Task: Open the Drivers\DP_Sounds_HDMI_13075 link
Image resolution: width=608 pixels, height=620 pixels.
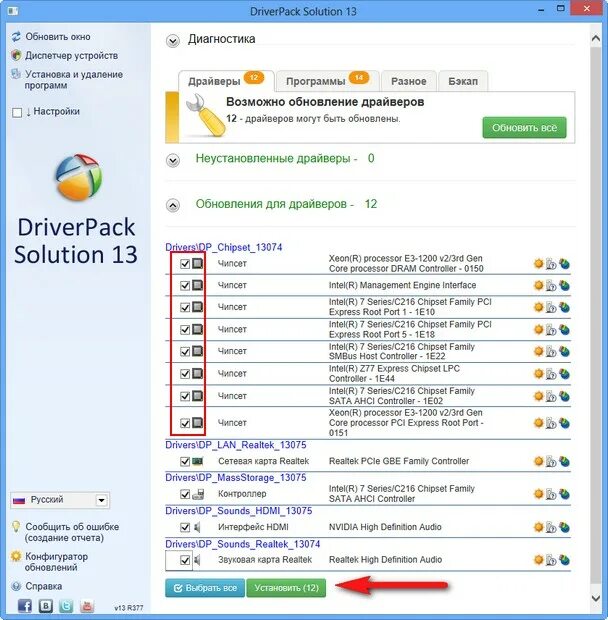Action: [239, 510]
